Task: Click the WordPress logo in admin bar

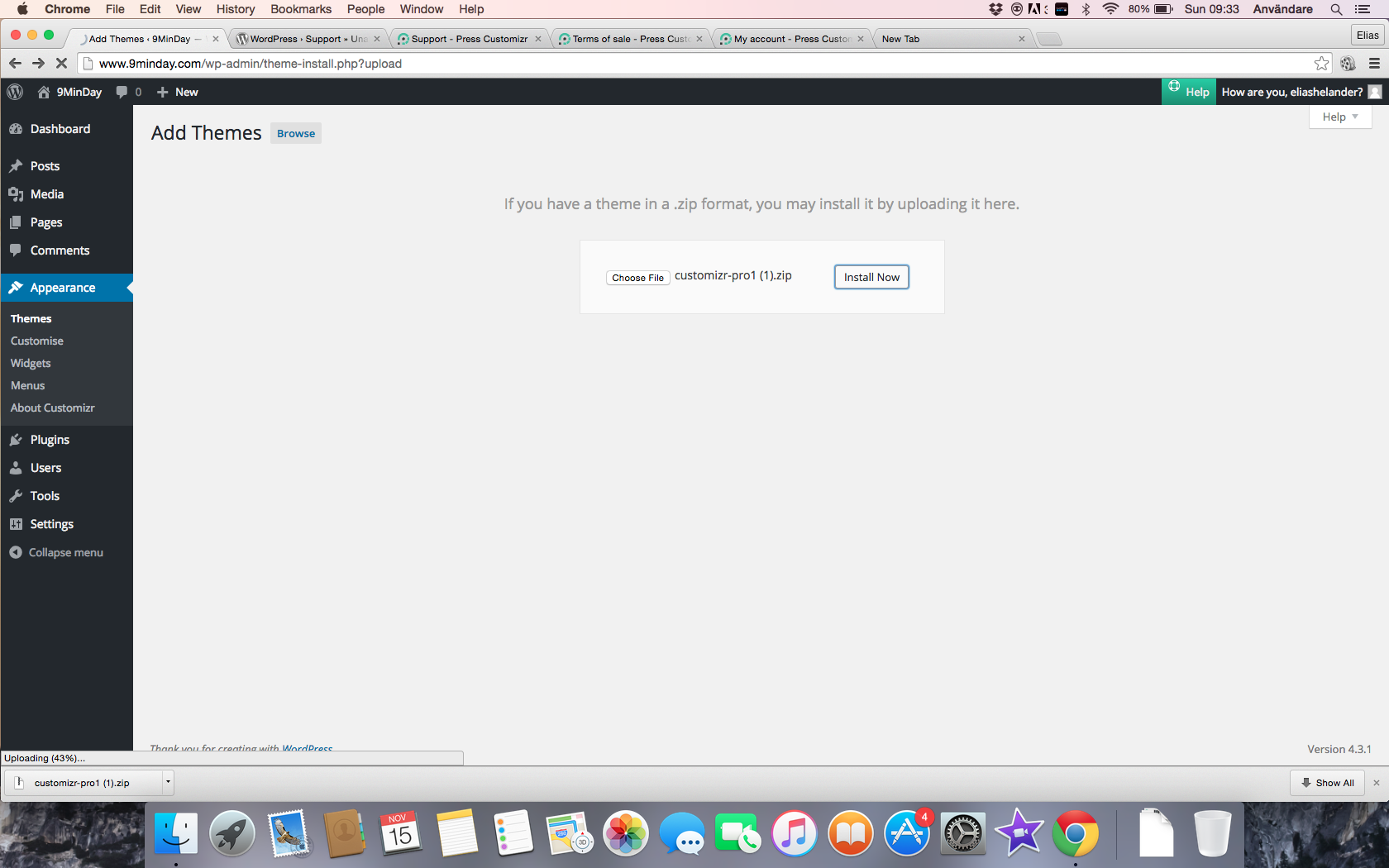Action: click(x=15, y=92)
